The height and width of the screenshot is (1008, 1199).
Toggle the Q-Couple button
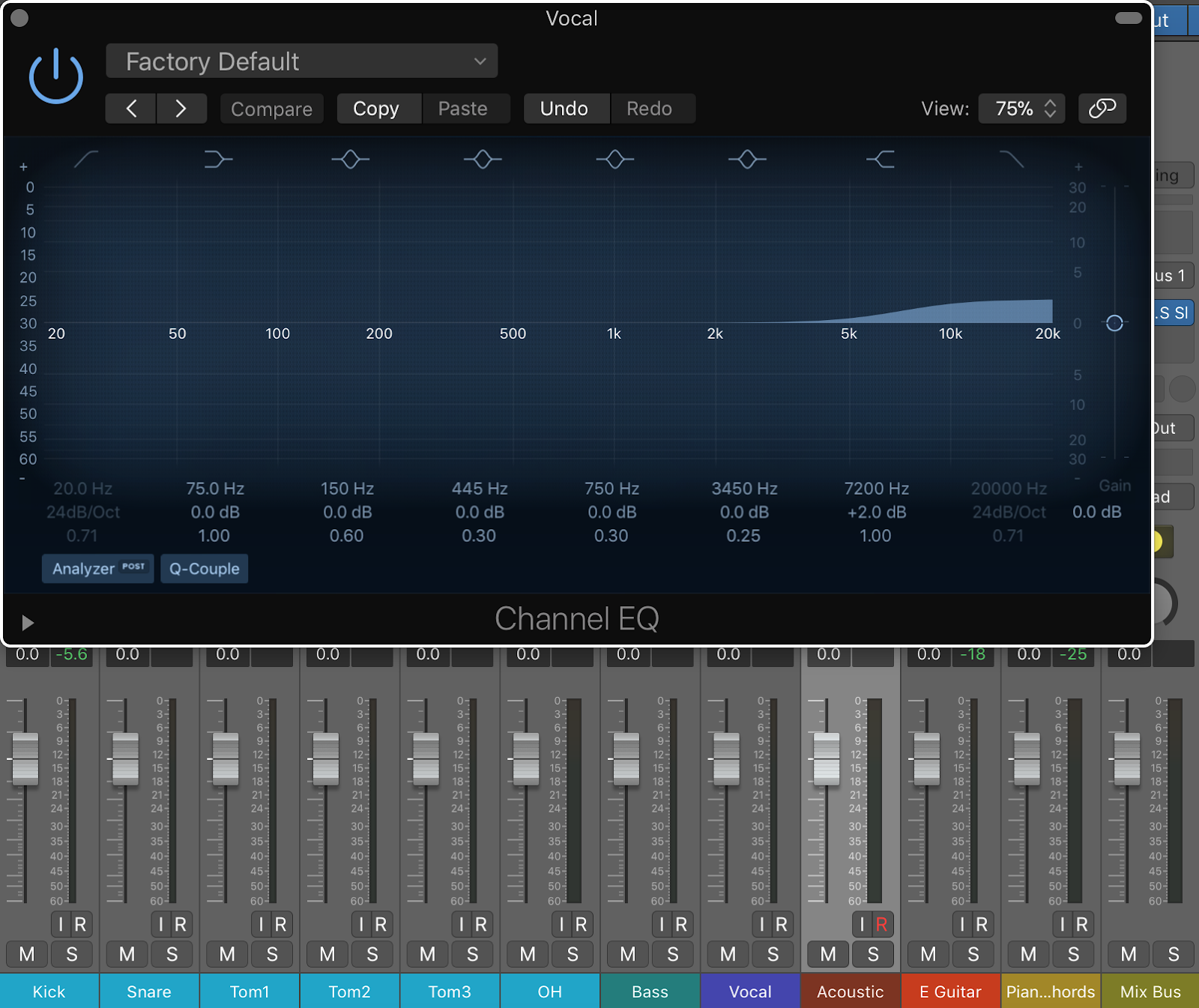coord(204,569)
